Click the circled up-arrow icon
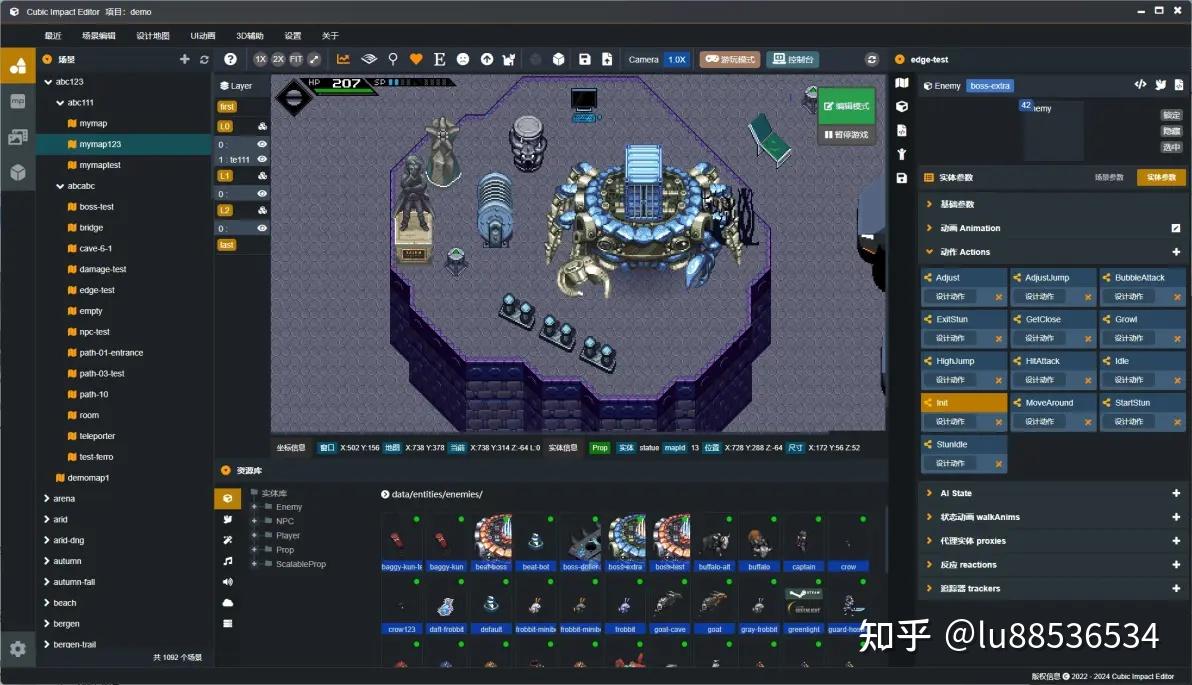Image resolution: width=1192 pixels, height=685 pixels. (487, 59)
